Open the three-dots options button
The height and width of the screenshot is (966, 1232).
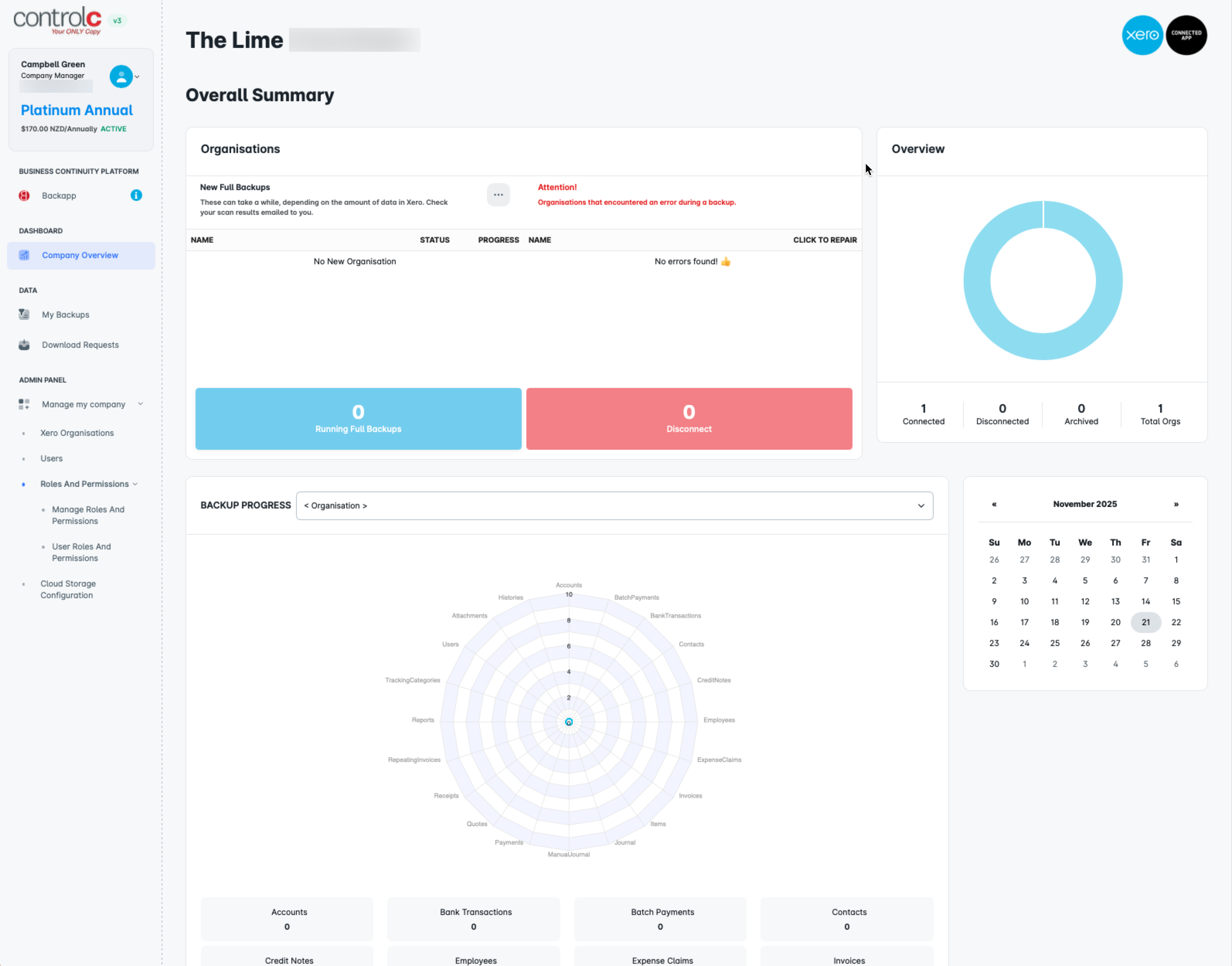498,195
